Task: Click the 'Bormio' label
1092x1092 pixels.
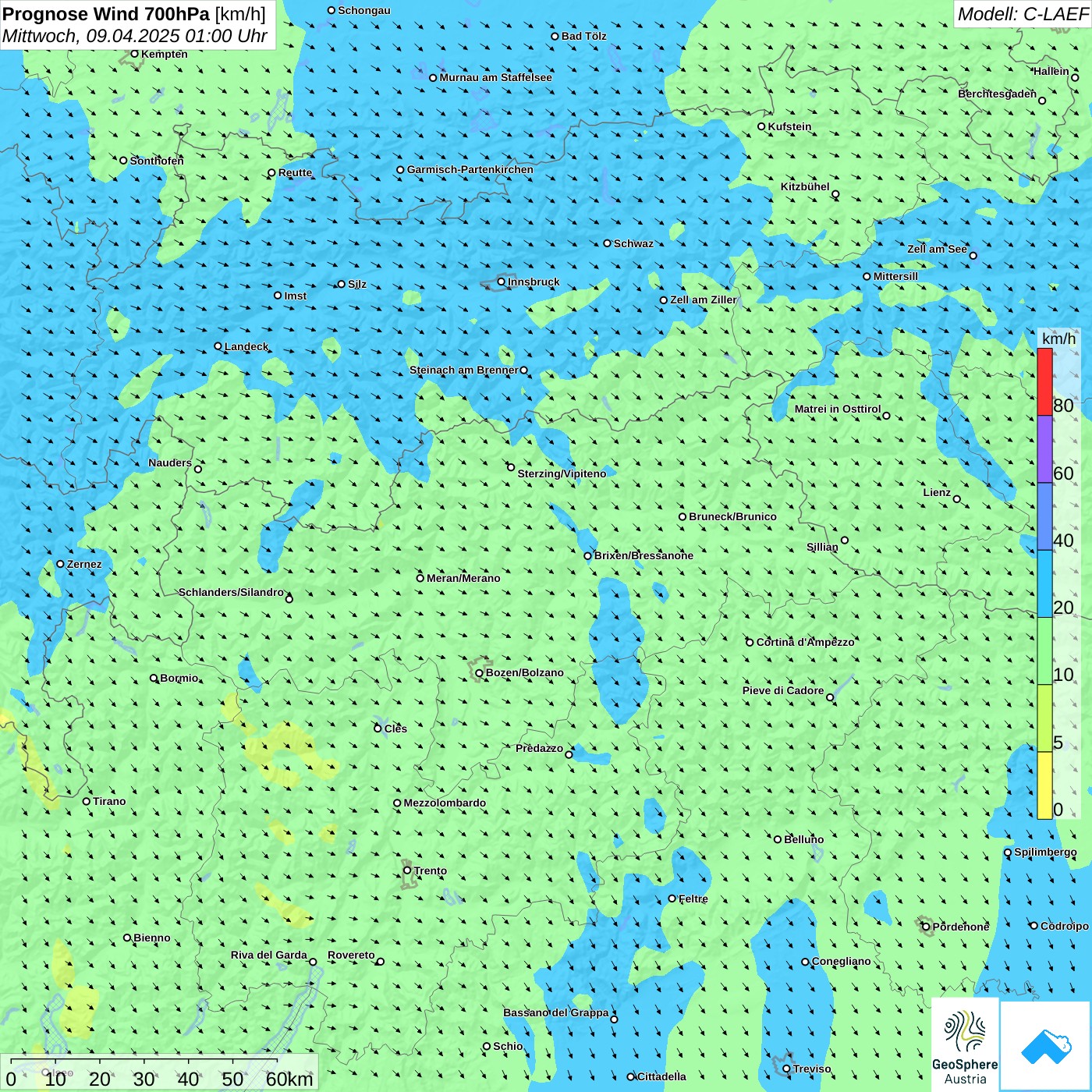Action: pos(179,678)
